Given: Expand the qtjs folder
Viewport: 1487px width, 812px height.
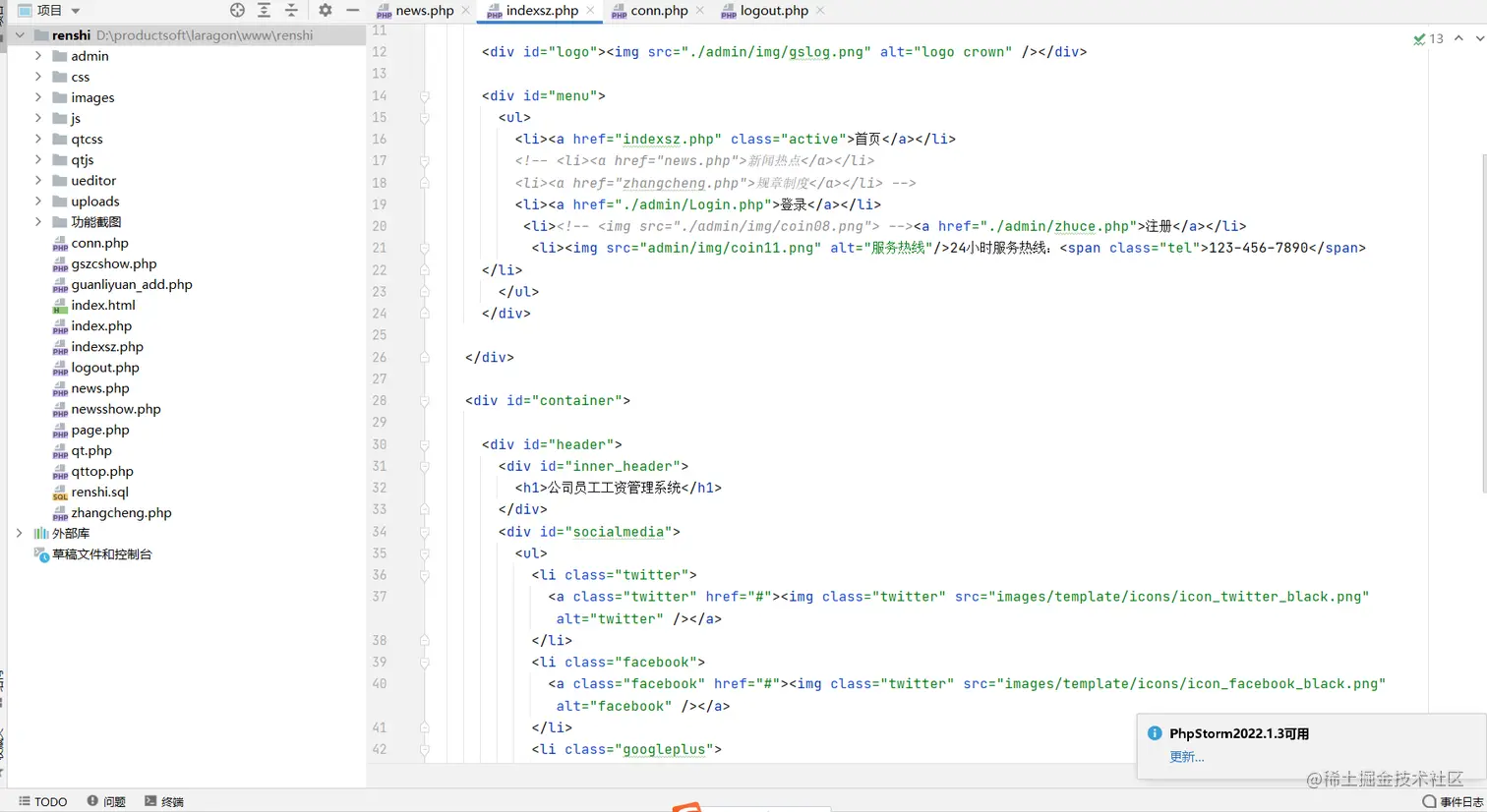Looking at the screenshot, I should tap(38, 159).
